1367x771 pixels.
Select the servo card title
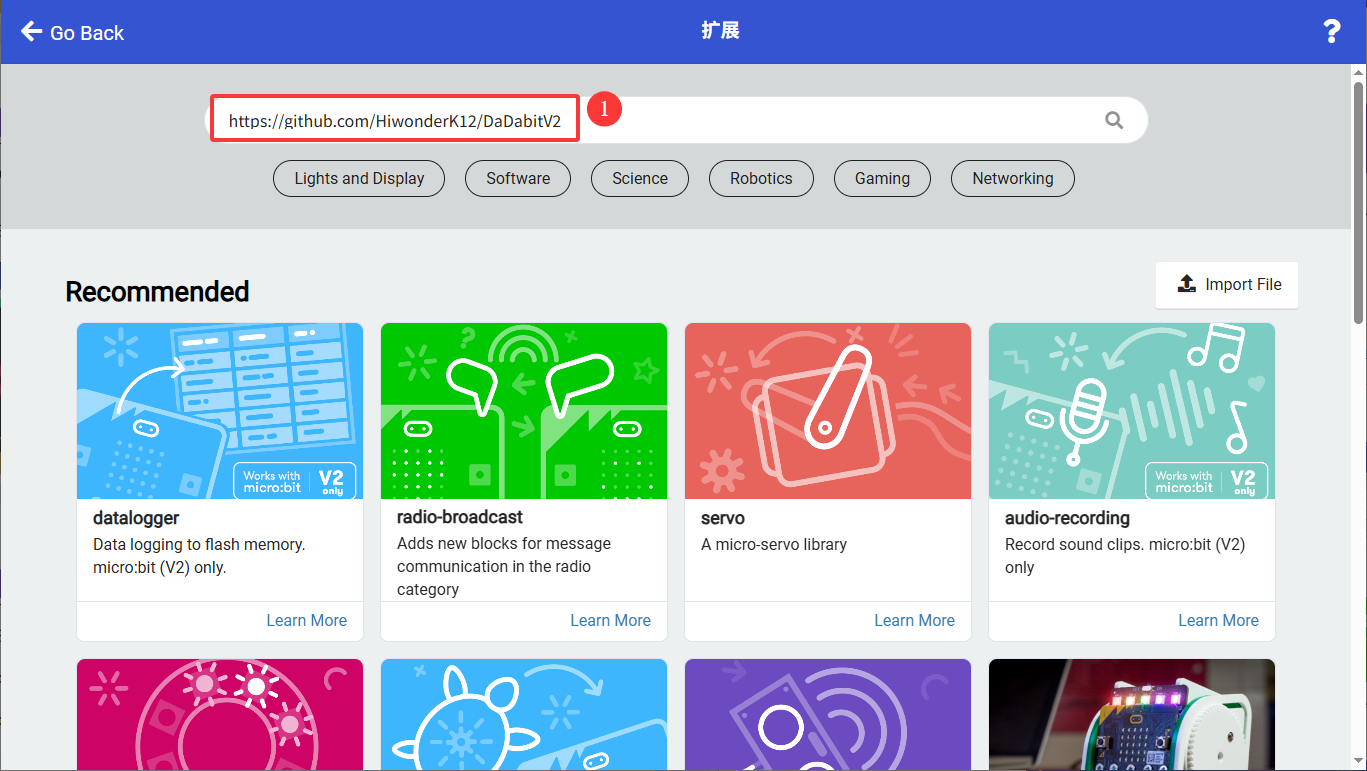(x=723, y=518)
